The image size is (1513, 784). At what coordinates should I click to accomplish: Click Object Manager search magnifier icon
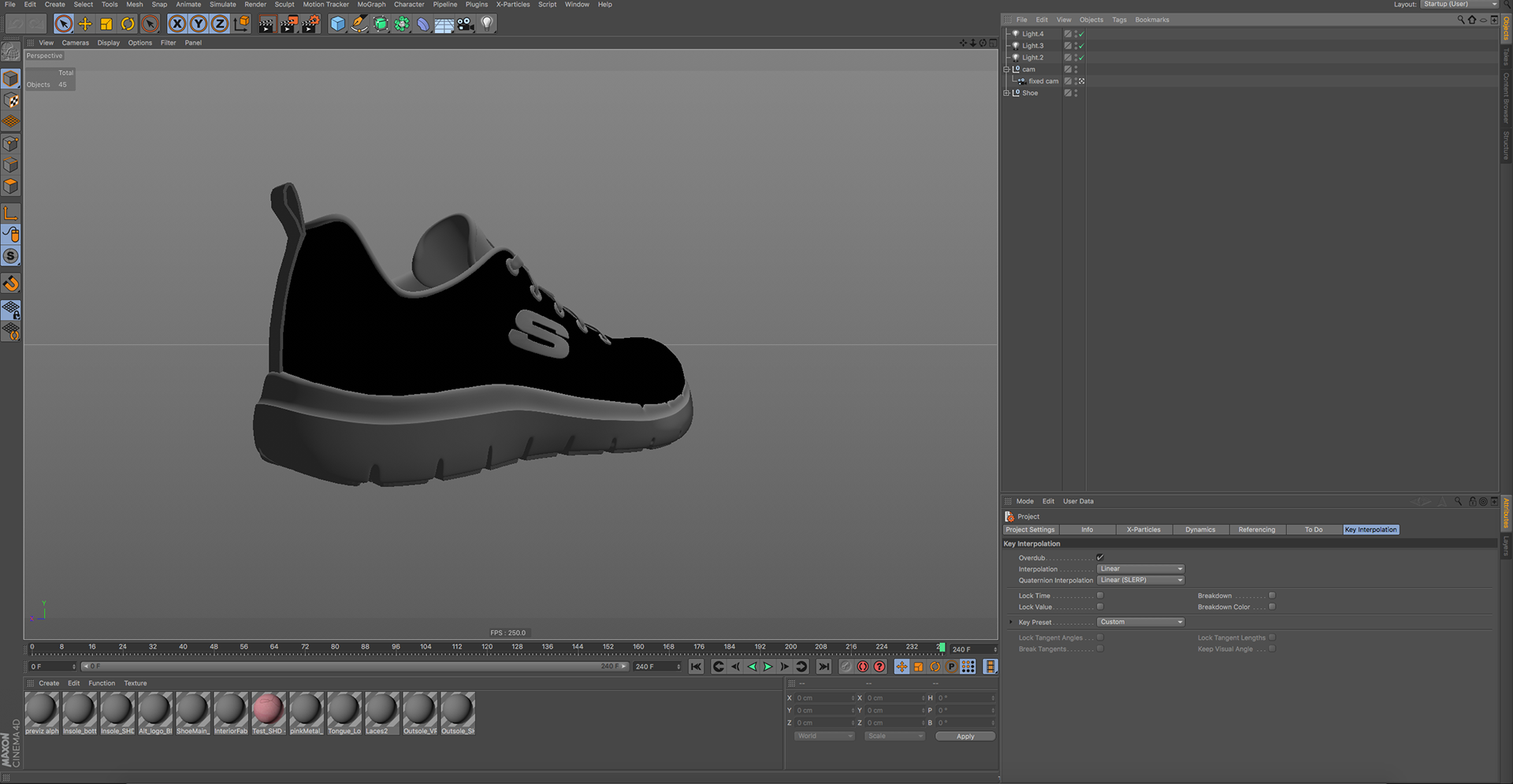coord(1460,20)
